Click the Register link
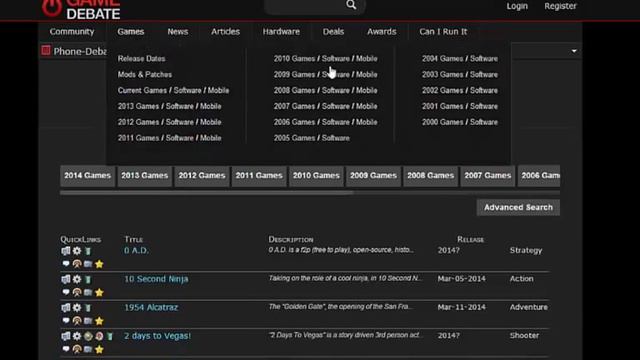Viewport: 640px width, 360px height. click(x=560, y=6)
